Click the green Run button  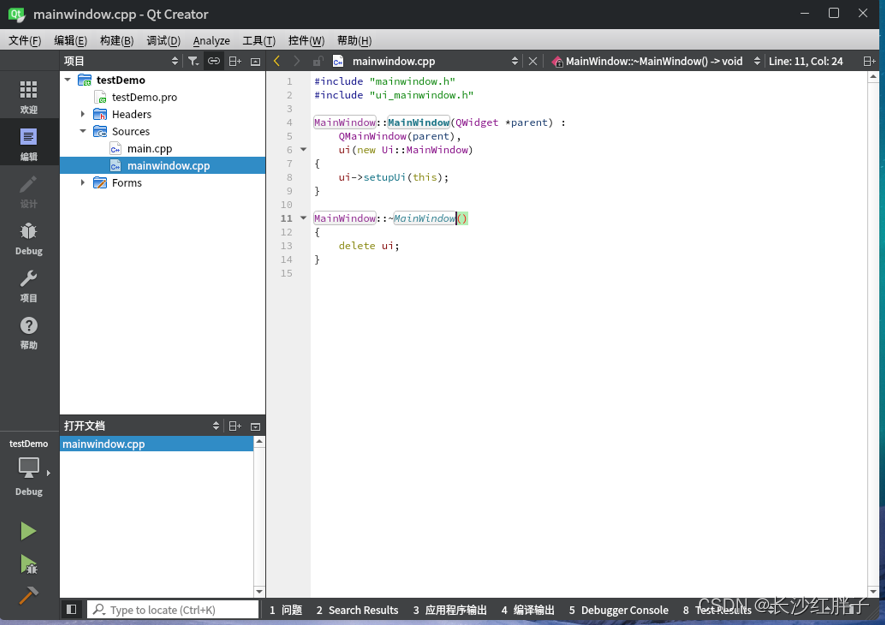click(x=28, y=531)
